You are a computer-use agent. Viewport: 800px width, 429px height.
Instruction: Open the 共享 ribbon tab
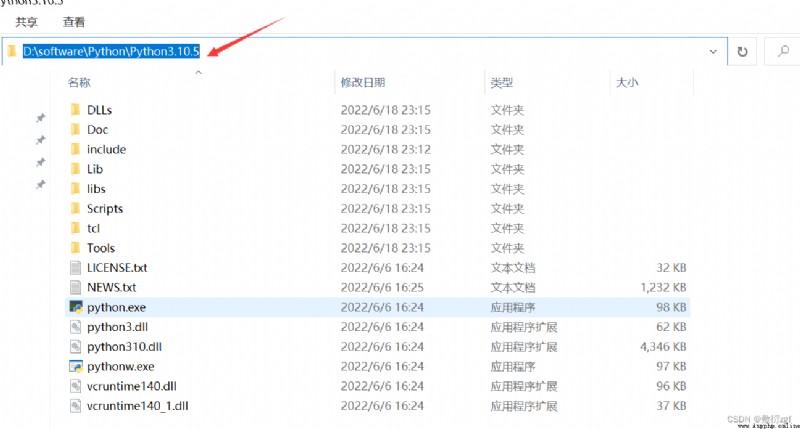tap(27, 22)
